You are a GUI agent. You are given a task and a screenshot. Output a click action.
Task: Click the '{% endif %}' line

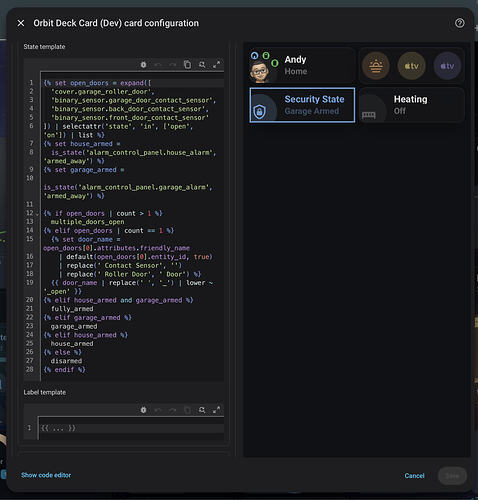64,370
